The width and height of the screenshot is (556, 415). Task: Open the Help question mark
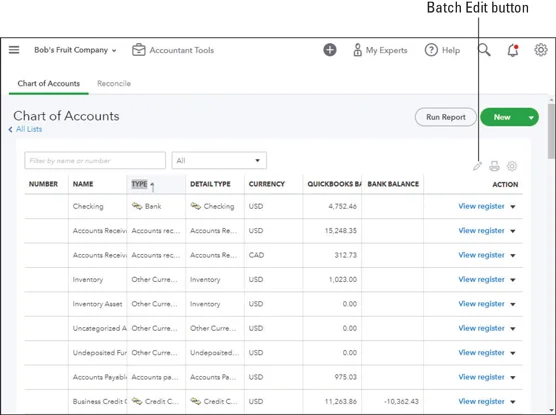click(x=442, y=50)
